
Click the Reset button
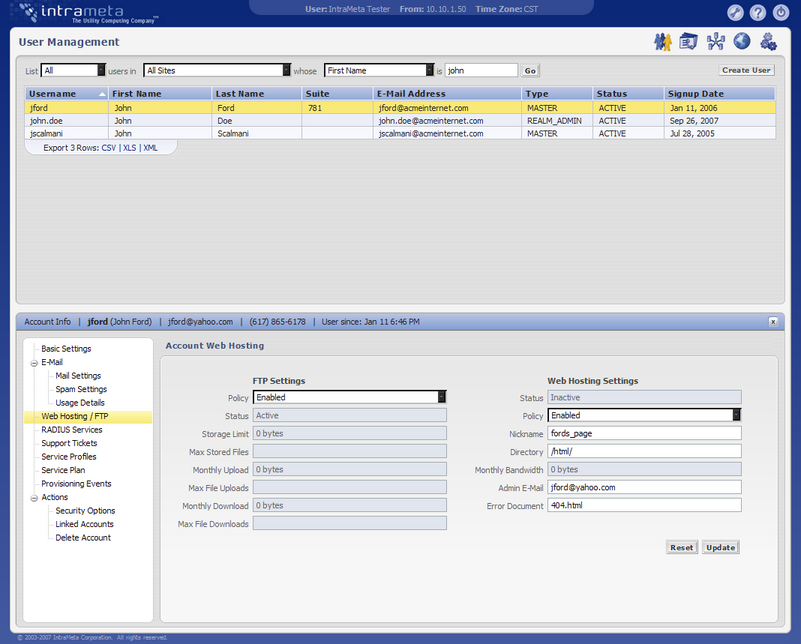click(682, 547)
